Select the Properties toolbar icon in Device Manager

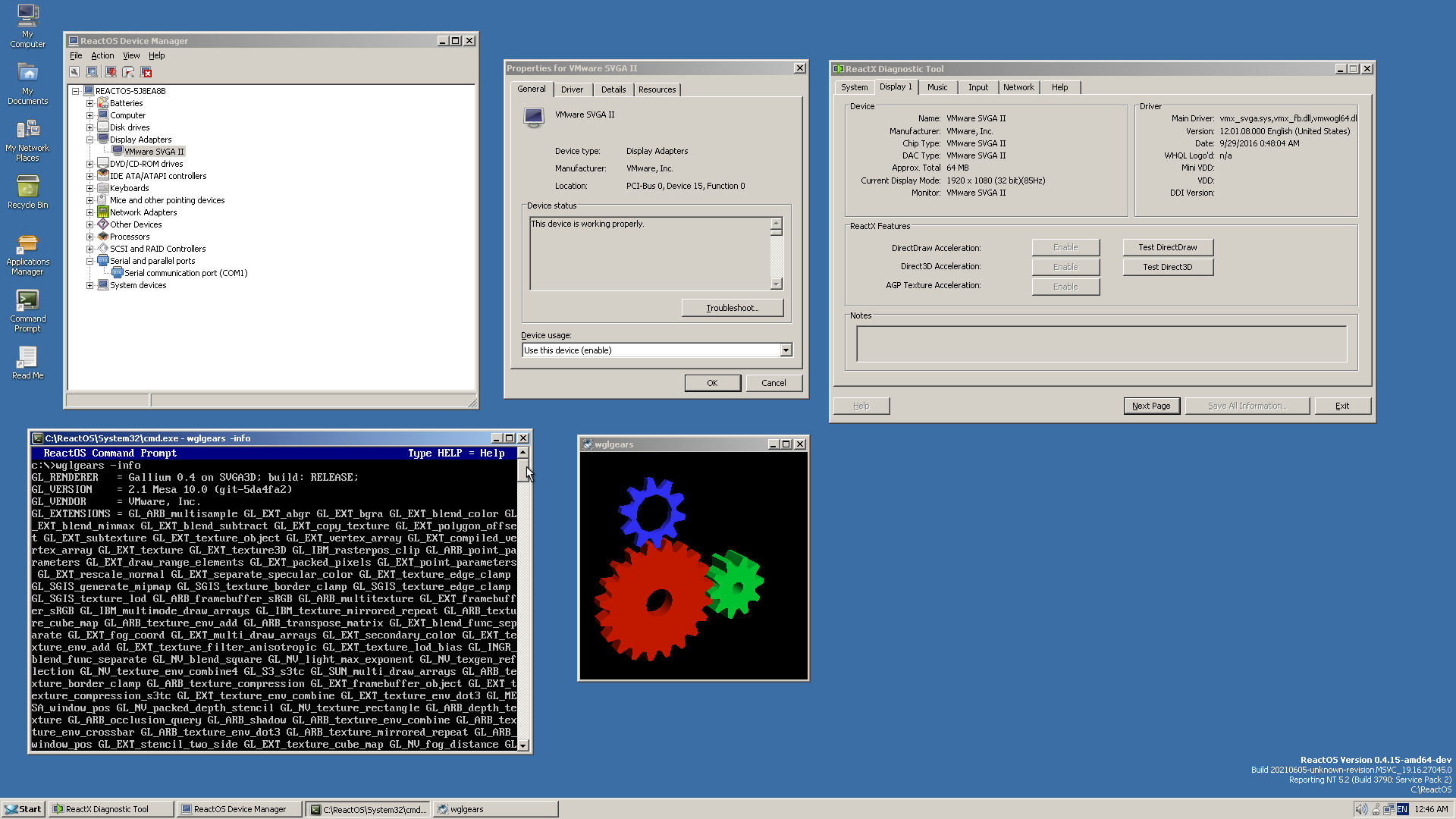(74, 71)
